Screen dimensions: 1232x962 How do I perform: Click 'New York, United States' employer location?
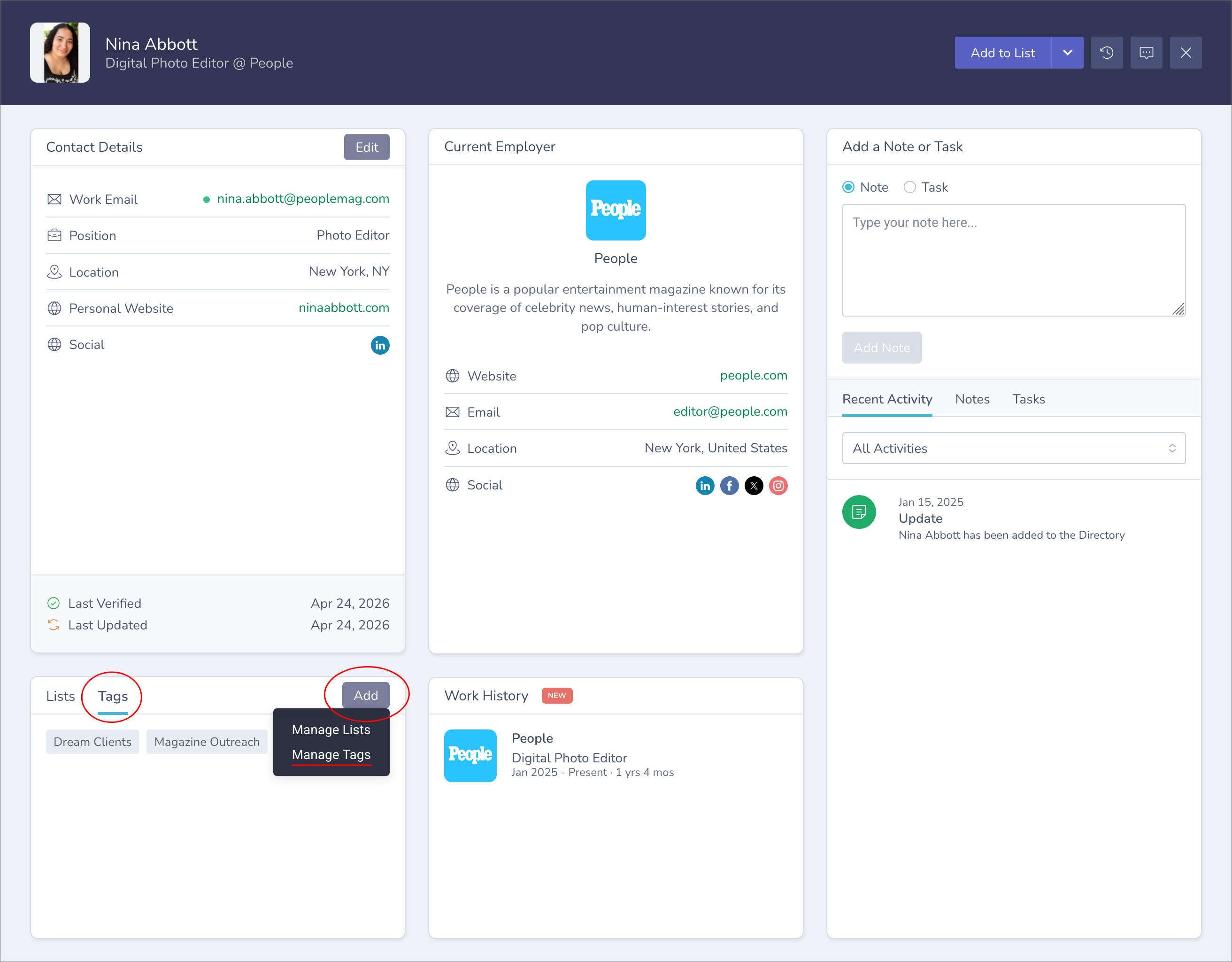[716, 448]
